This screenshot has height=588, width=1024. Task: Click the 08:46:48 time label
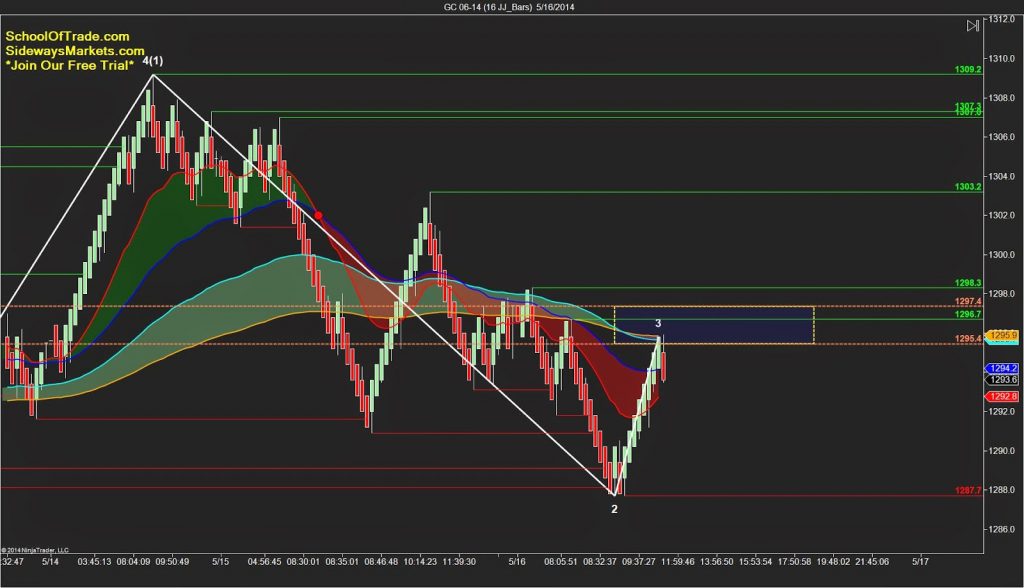[x=381, y=561]
